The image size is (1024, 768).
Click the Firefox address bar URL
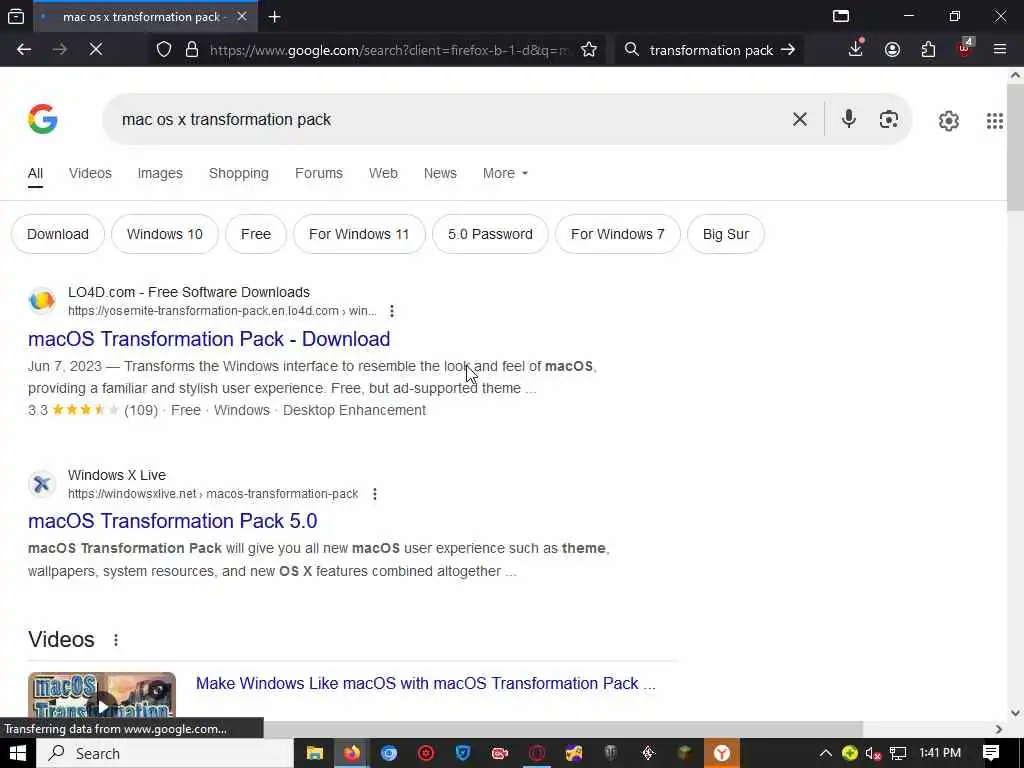389,50
